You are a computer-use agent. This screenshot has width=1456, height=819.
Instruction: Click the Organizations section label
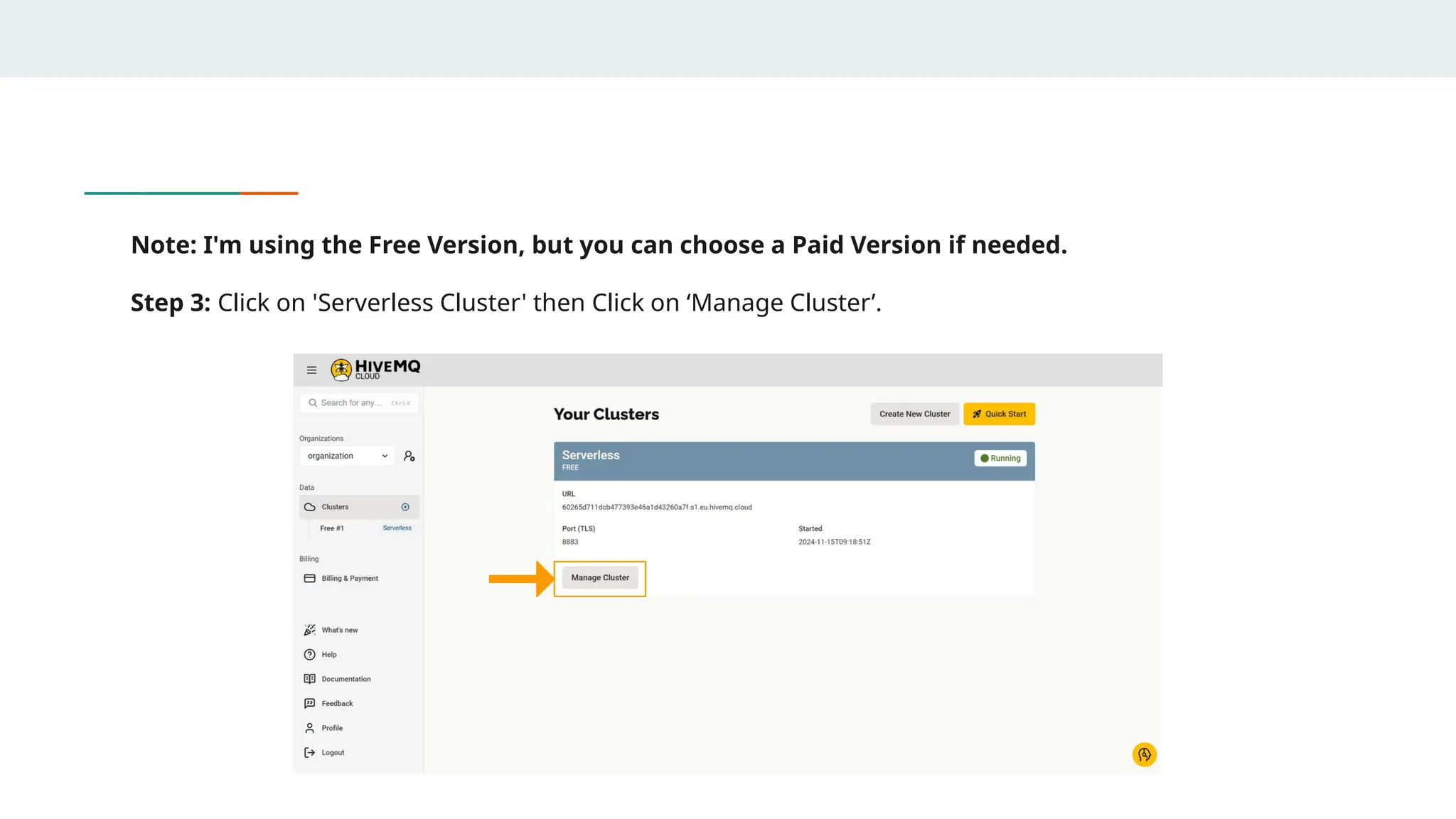click(321, 439)
